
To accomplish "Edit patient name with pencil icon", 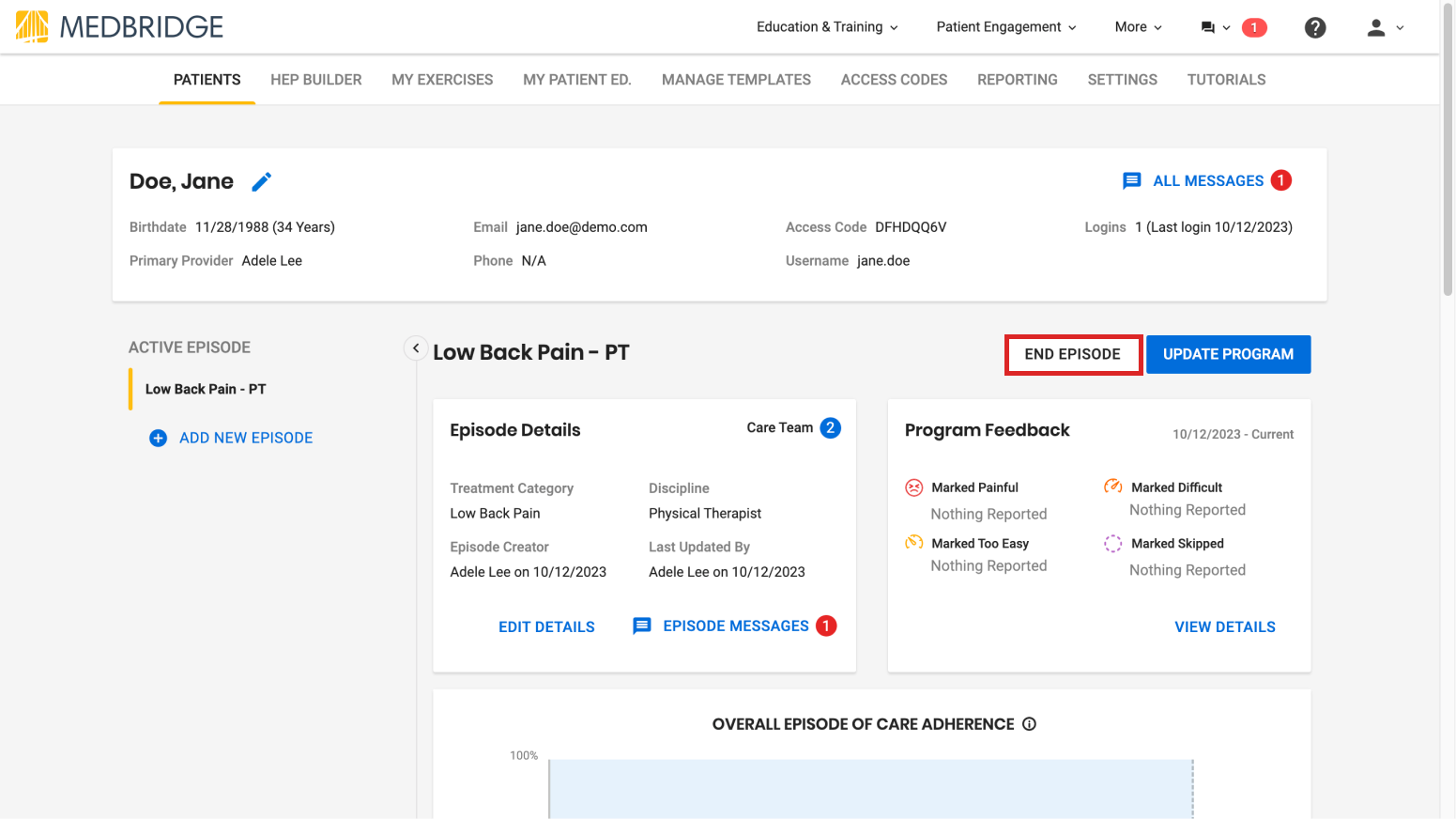I will (x=262, y=181).
